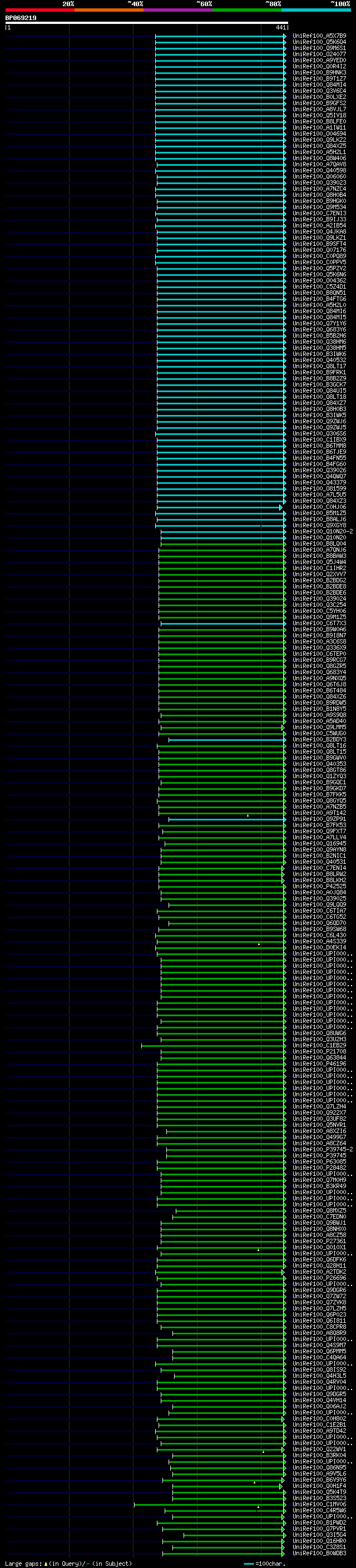Click the white query sequence bar
The image size is (356, 1568).
pyautogui.click(x=147, y=23)
